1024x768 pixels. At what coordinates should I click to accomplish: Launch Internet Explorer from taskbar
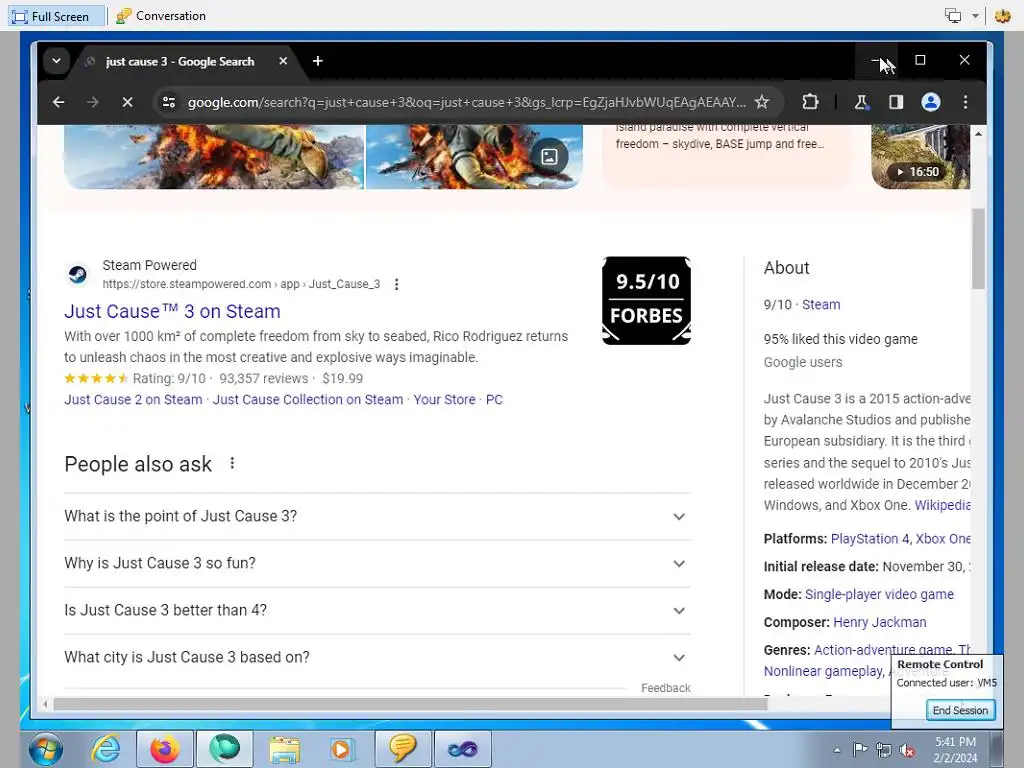[106, 749]
